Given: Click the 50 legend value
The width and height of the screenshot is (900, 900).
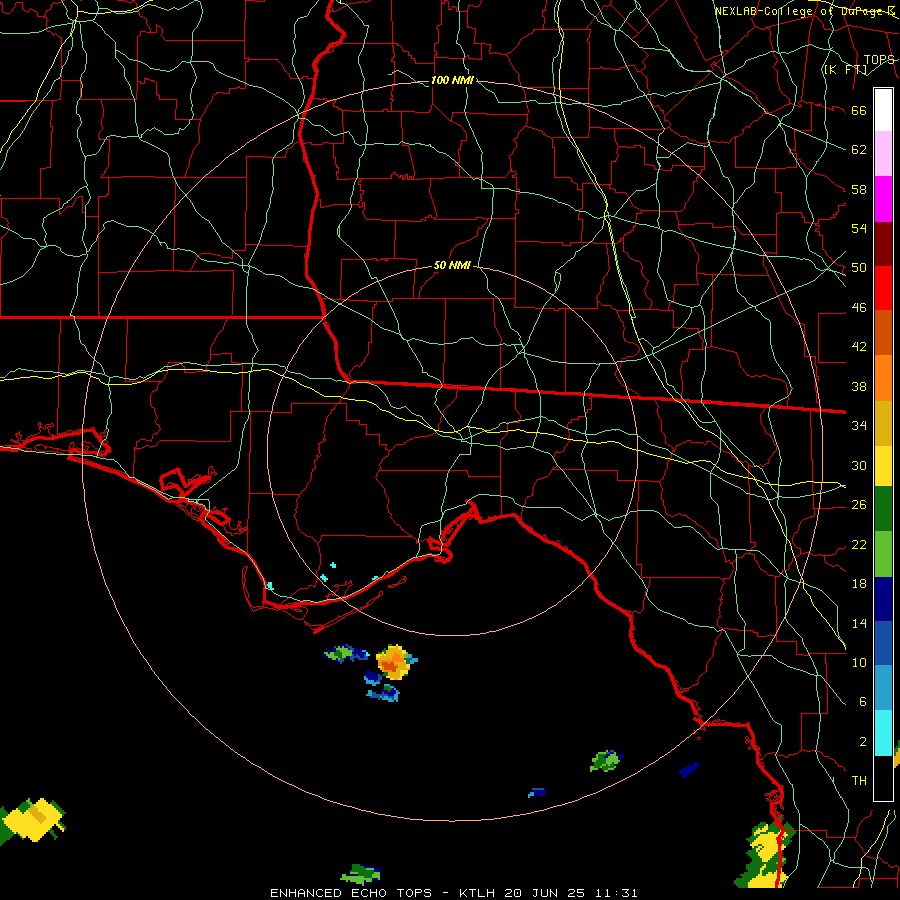Looking at the screenshot, I should [x=859, y=268].
